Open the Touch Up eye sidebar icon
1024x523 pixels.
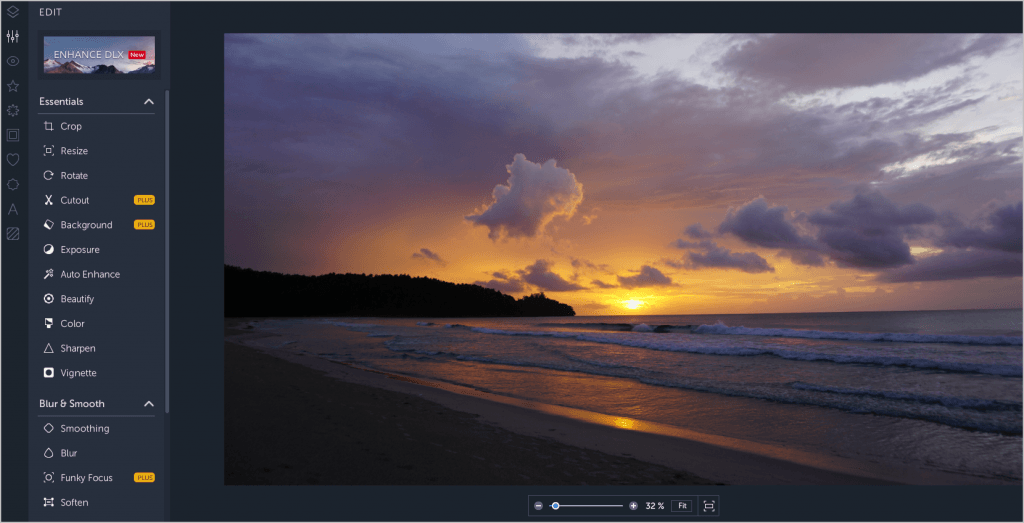12,61
